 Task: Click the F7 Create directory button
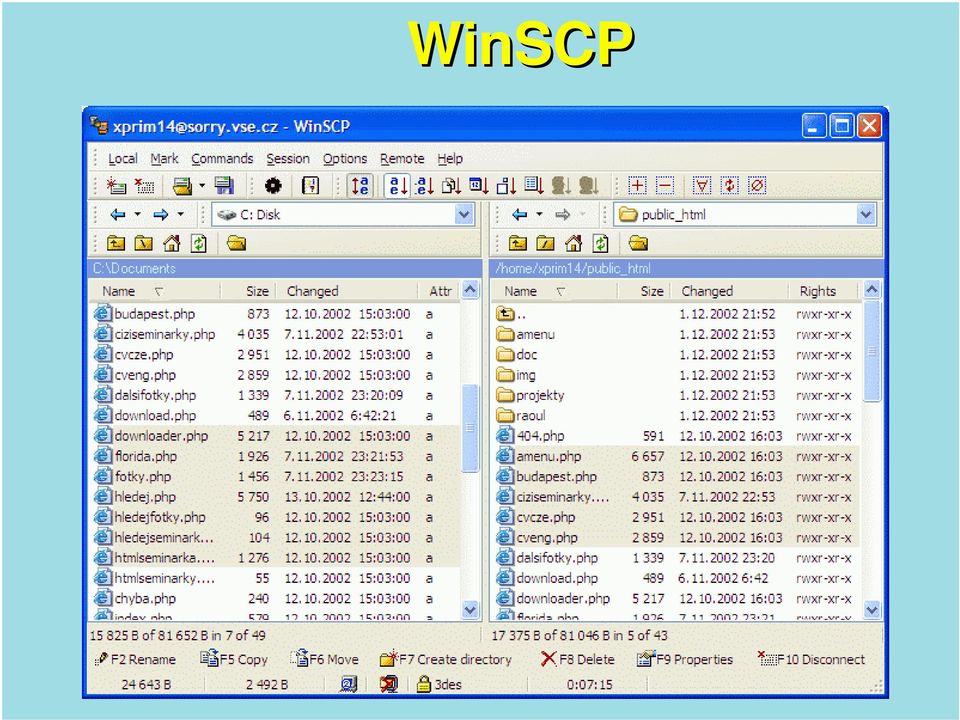[x=445, y=659]
